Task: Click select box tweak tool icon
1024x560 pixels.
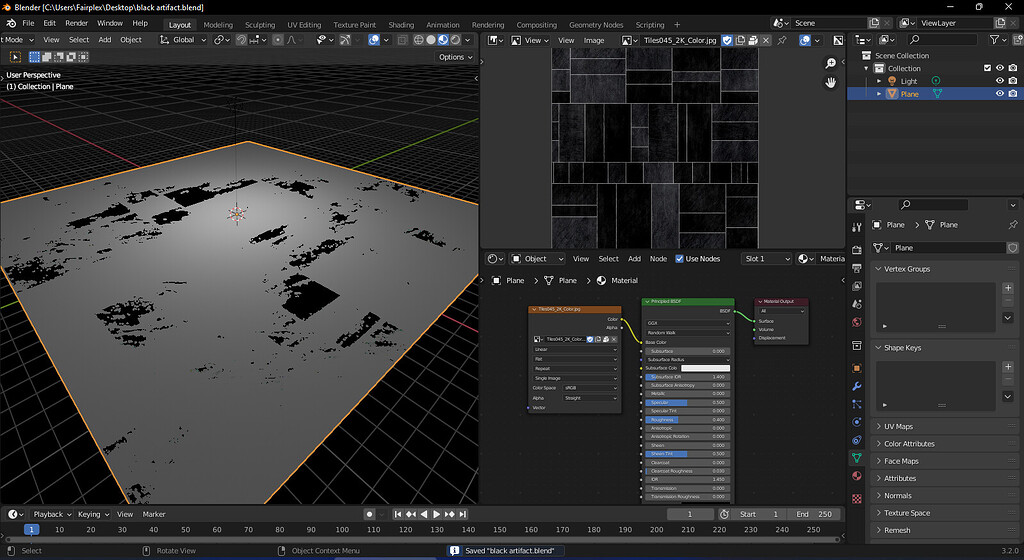Action: (x=15, y=57)
